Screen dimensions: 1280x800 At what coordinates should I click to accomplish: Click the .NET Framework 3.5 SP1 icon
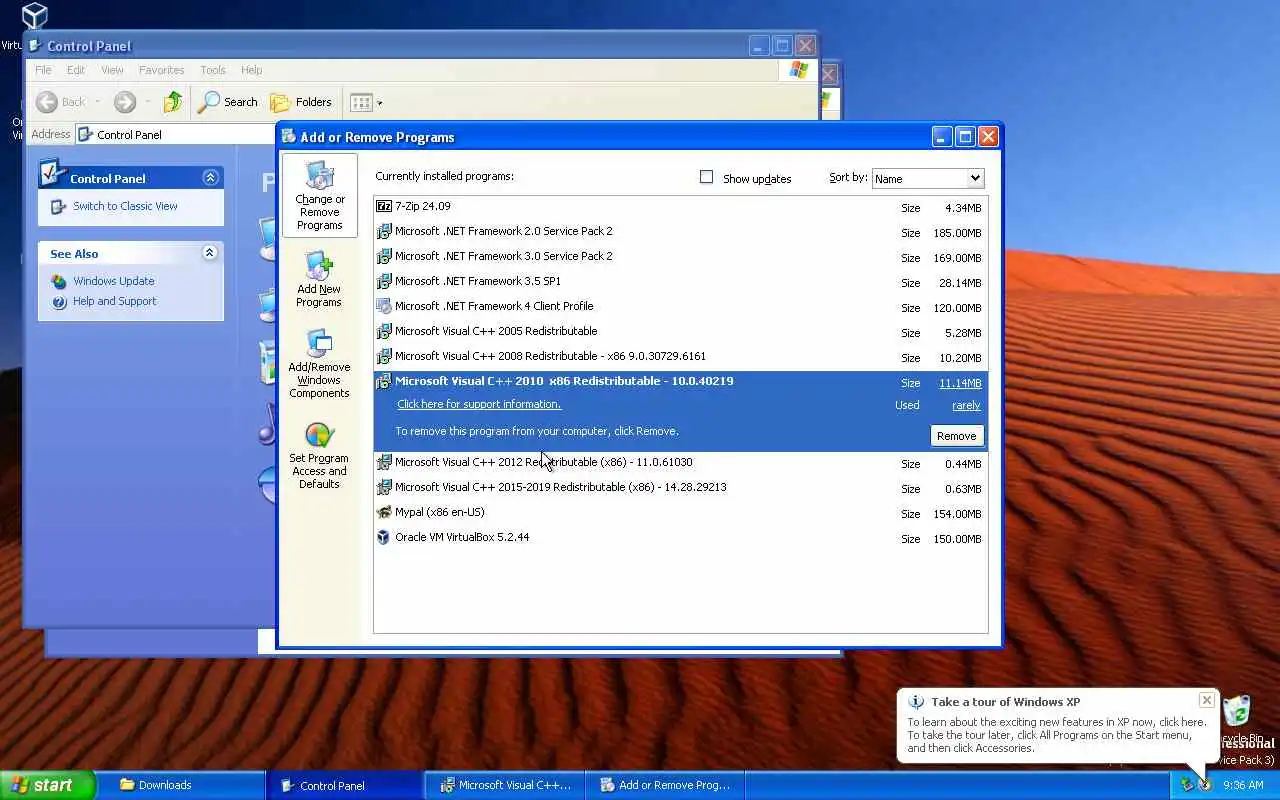point(384,281)
